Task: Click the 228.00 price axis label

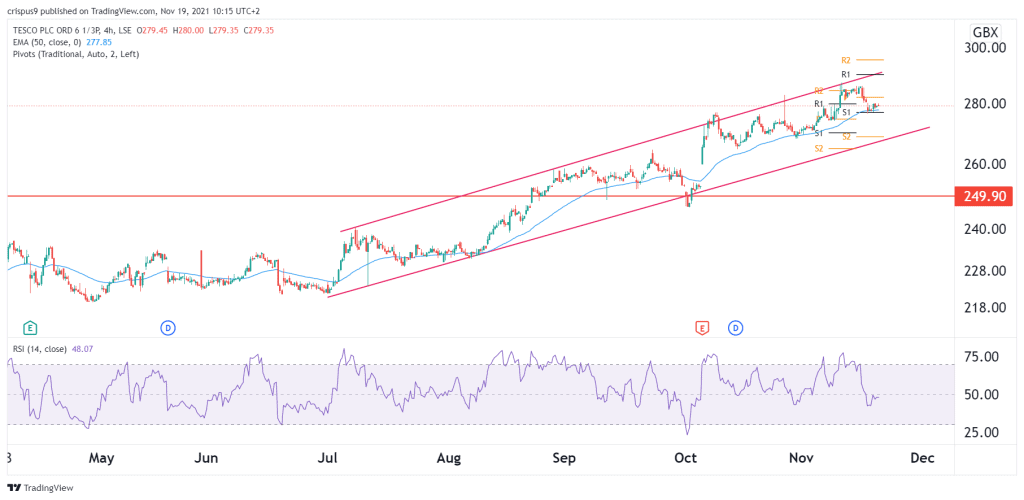Action: point(984,271)
